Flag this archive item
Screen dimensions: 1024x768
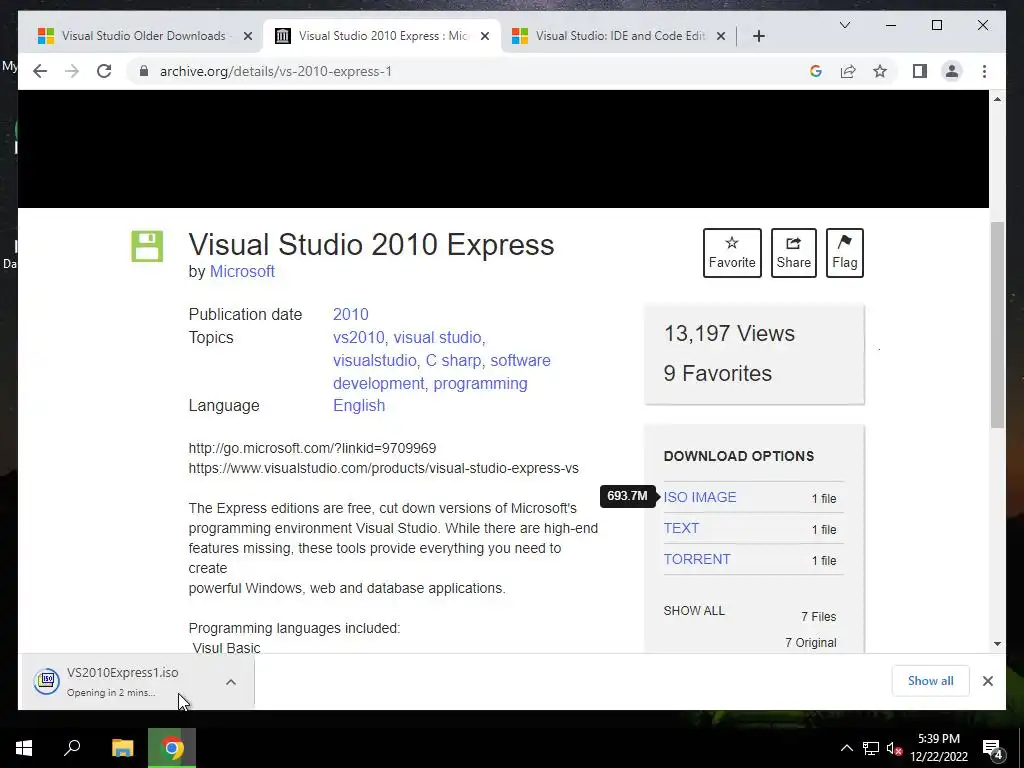[x=844, y=253]
